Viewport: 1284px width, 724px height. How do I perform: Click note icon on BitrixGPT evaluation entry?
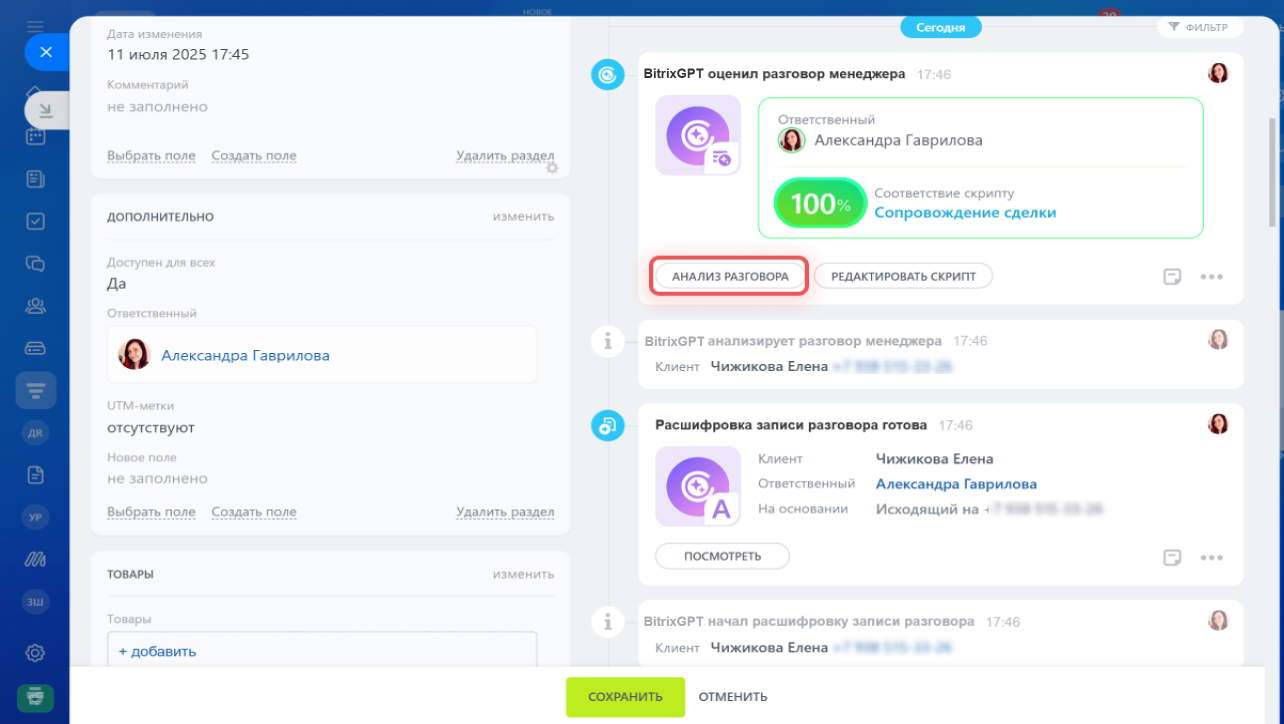(1173, 277)
